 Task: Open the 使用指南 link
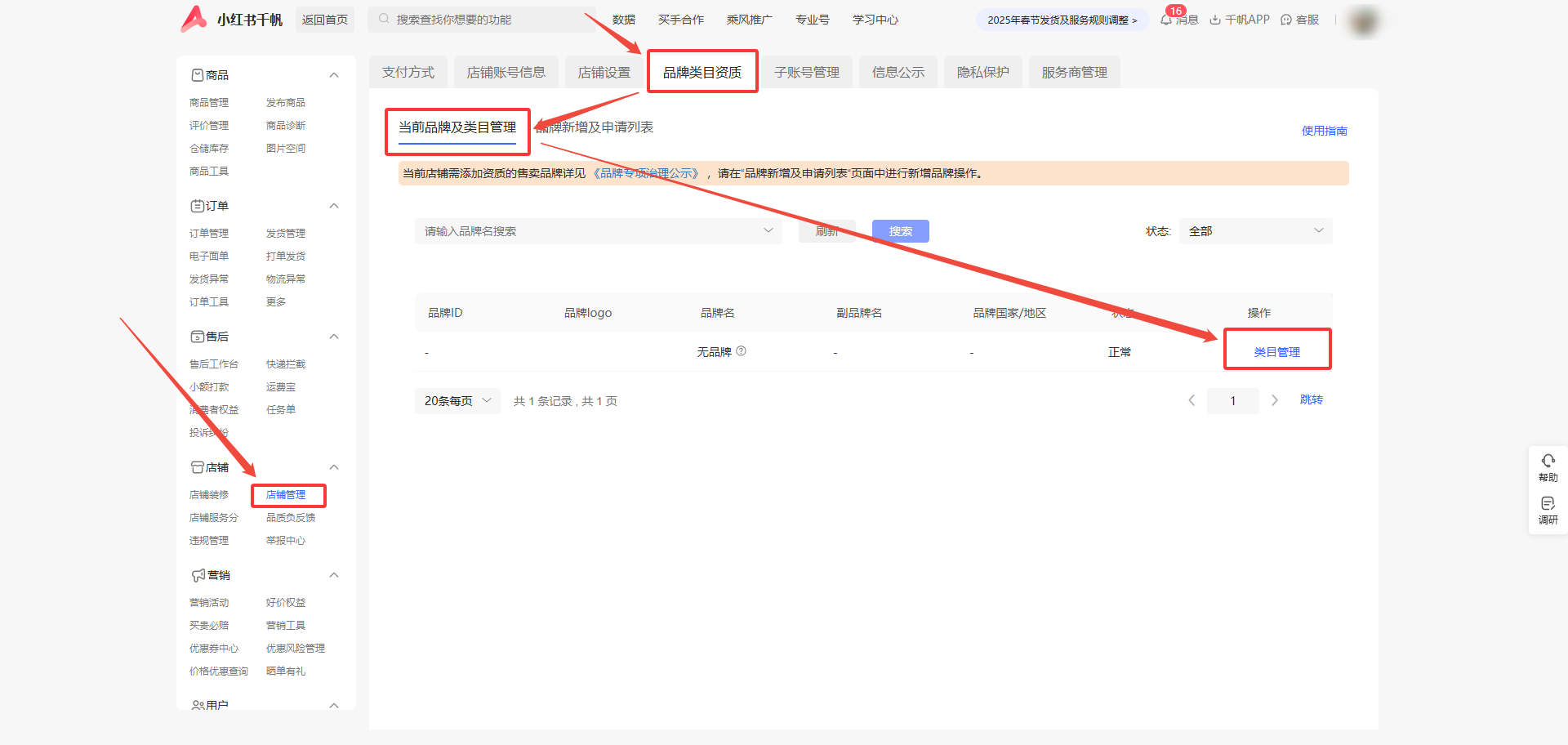pyautogui.click(x=1325, y=131)
